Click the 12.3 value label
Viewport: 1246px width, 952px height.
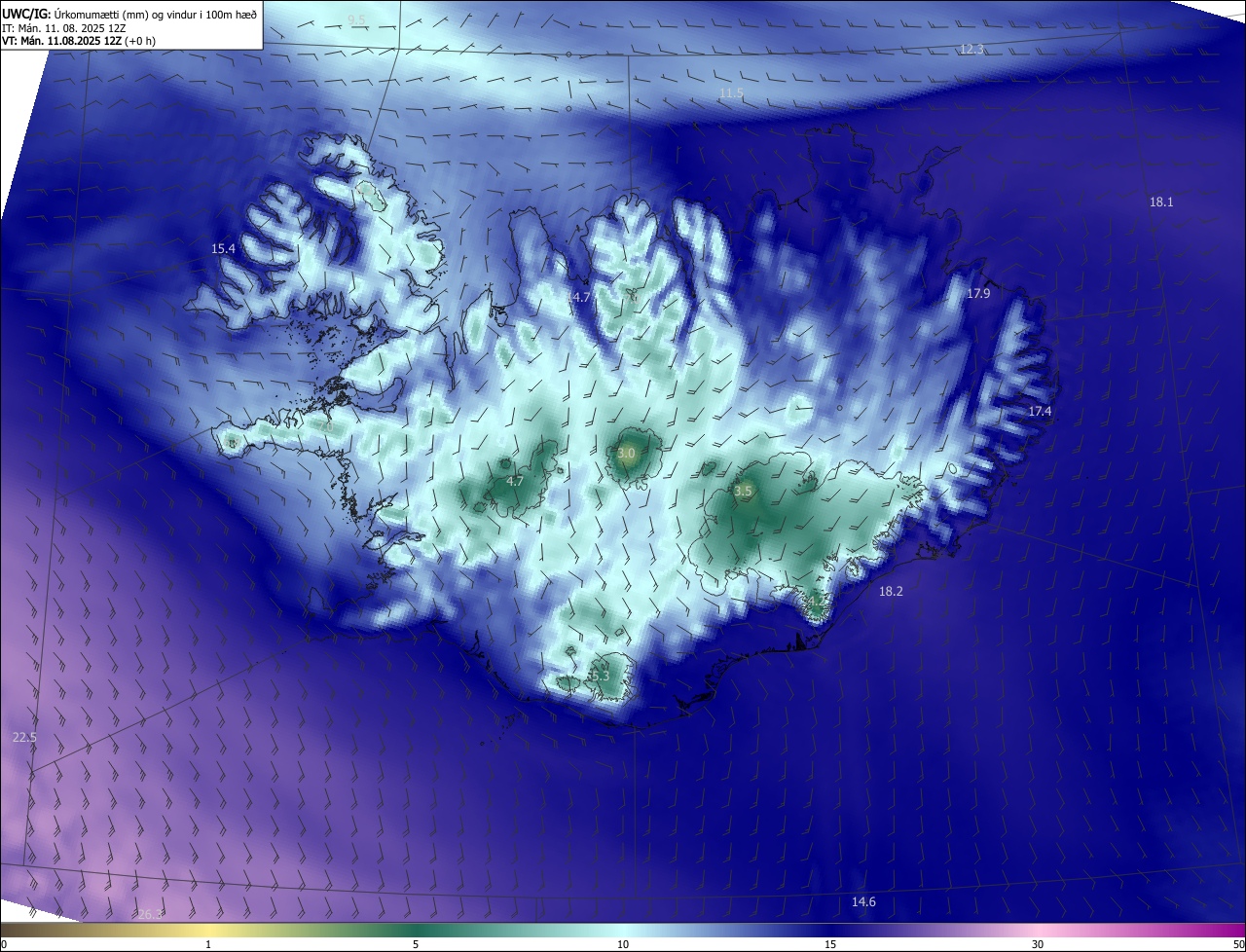[971, 49]
